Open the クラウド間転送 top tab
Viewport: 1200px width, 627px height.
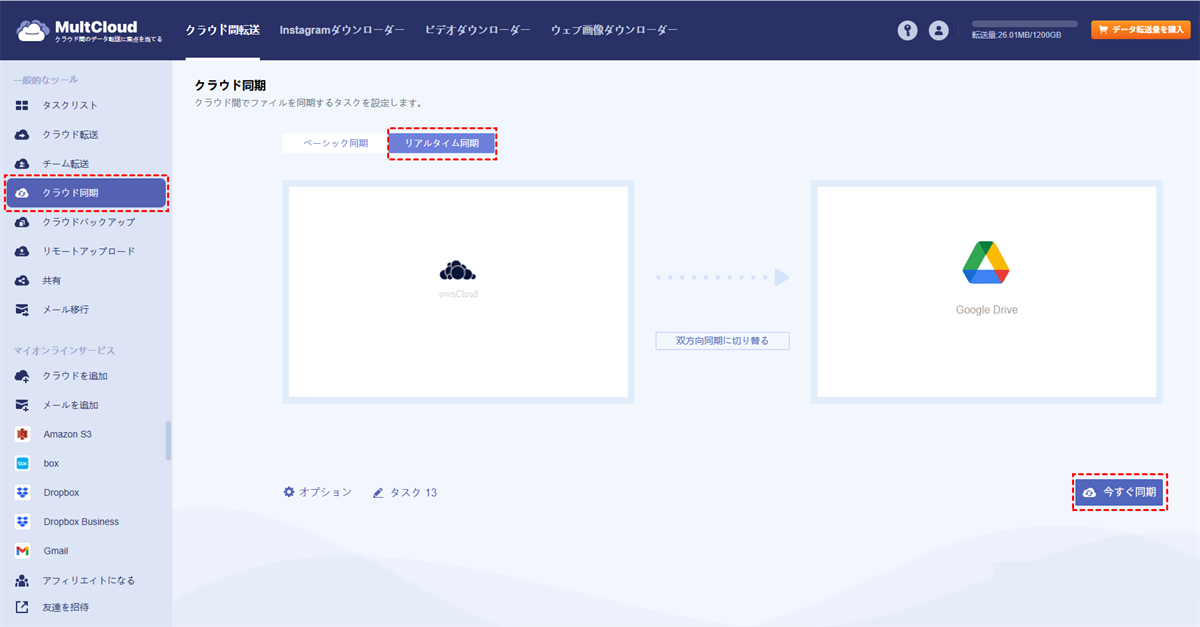(222, 30)
